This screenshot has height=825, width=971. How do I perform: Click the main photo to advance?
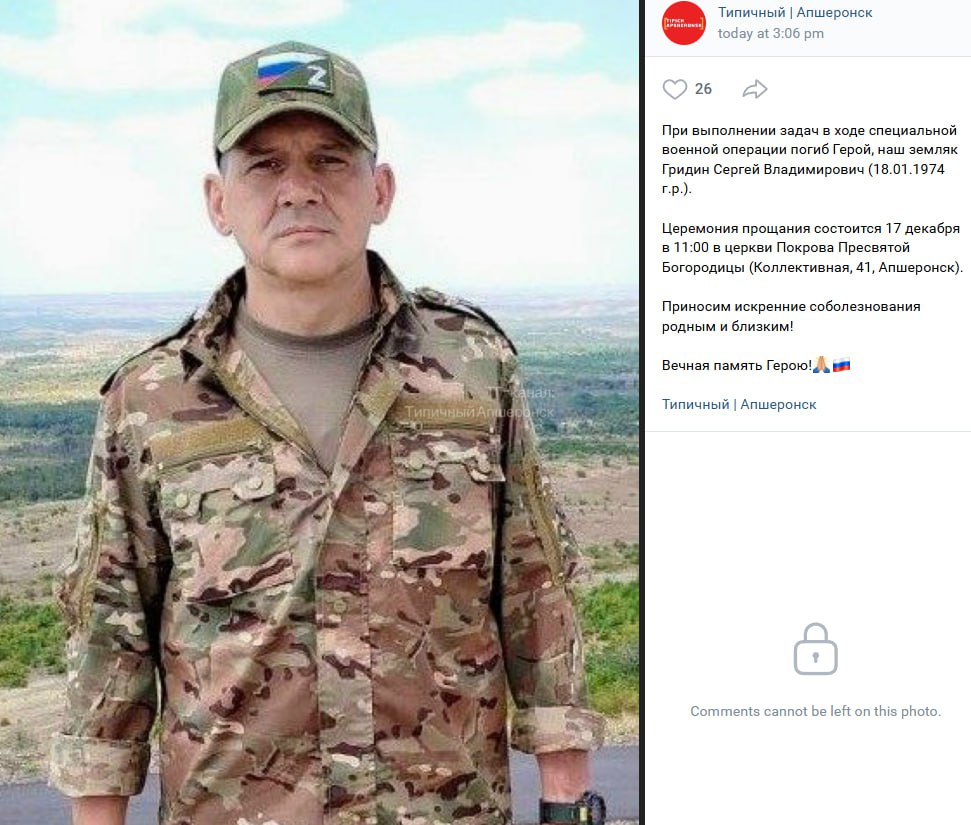320,412
